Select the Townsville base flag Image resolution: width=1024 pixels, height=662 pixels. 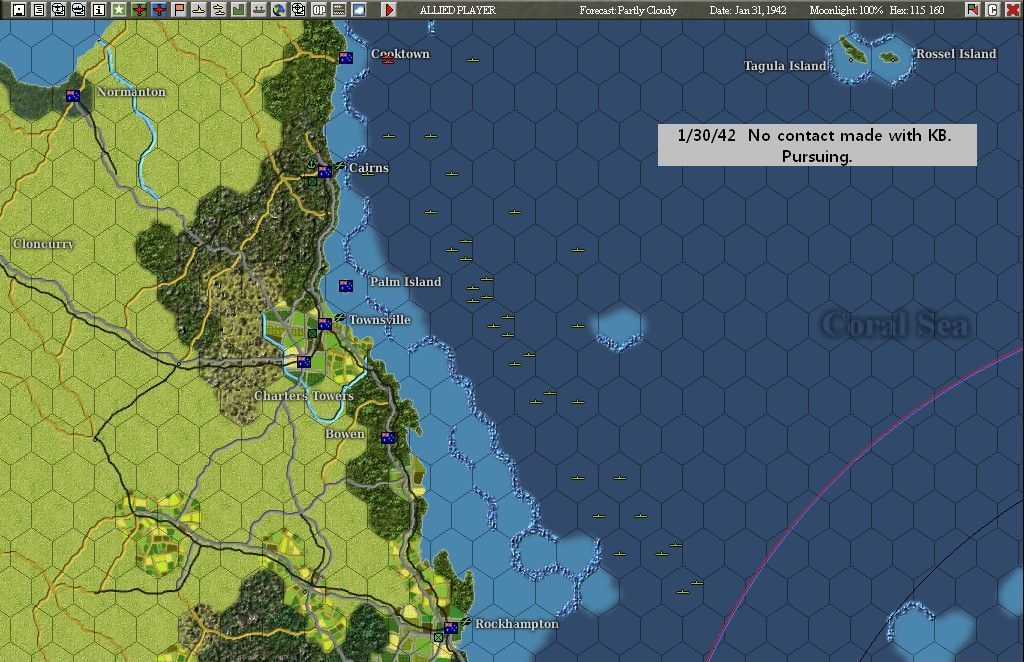pos(325,324)
